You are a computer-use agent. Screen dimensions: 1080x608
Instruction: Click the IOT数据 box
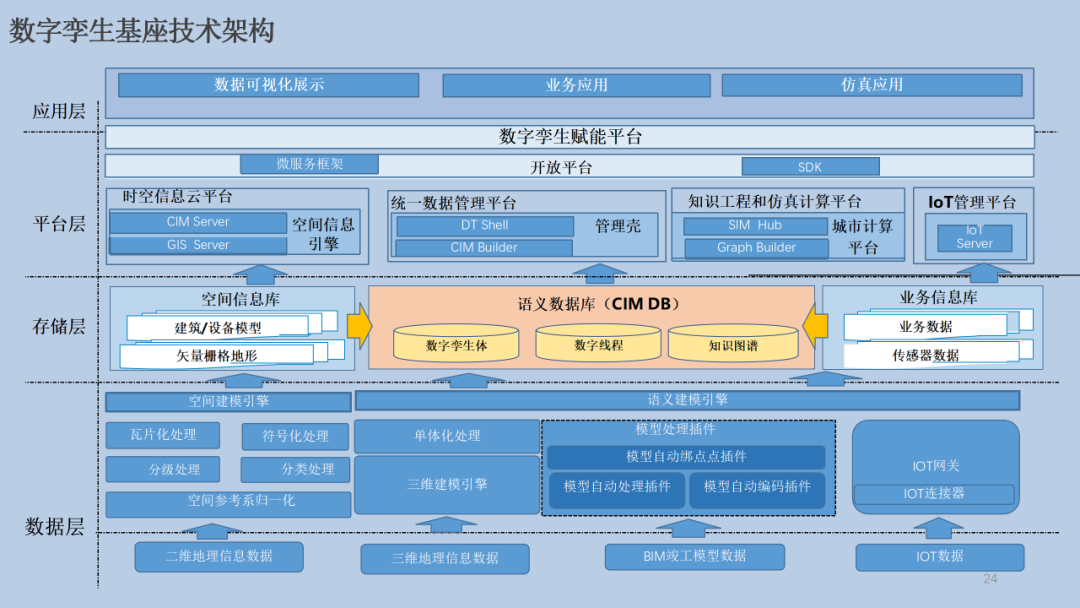[939, 556]
